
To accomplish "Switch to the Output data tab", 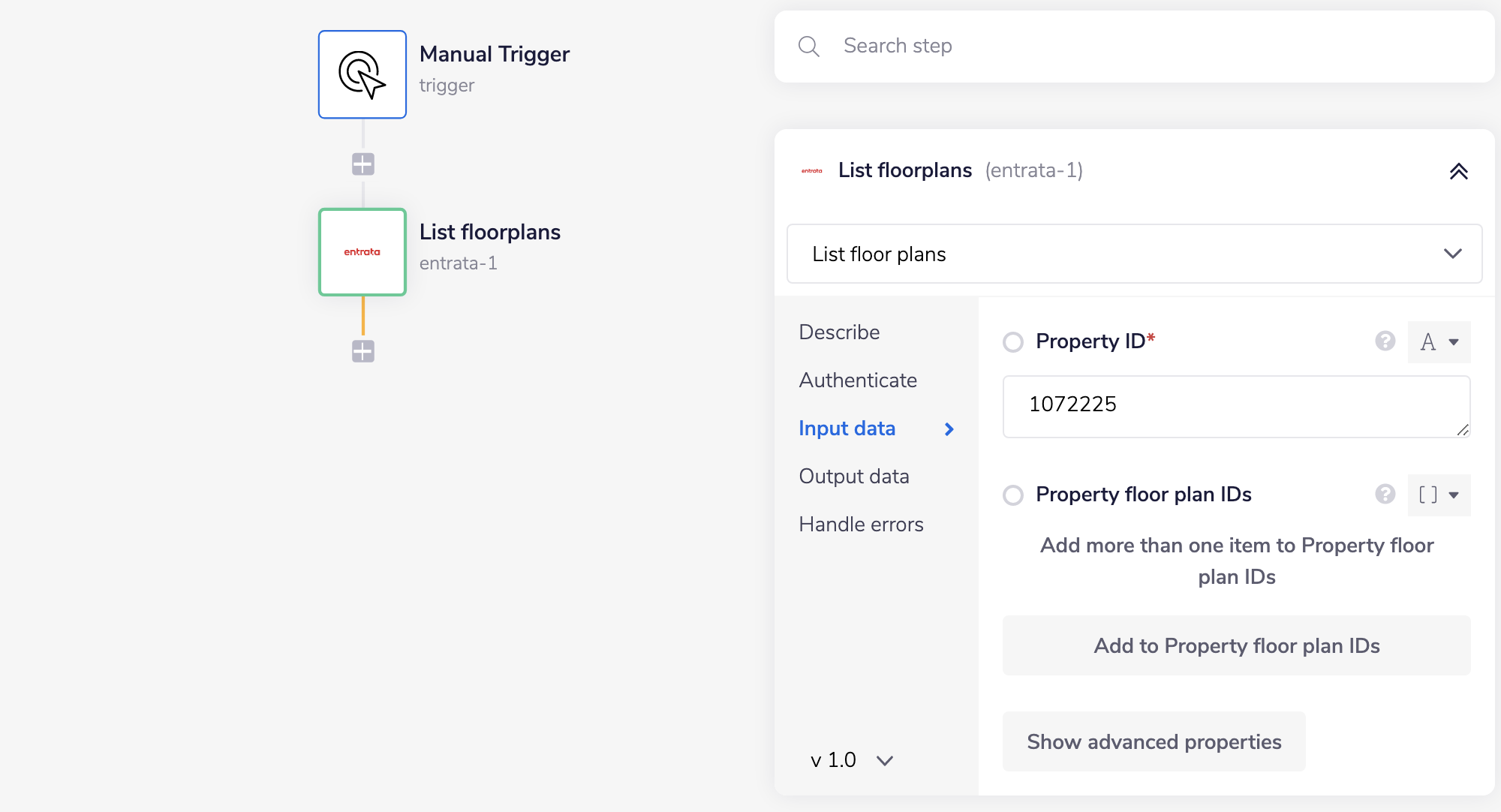I will click(x=854, y=477).
